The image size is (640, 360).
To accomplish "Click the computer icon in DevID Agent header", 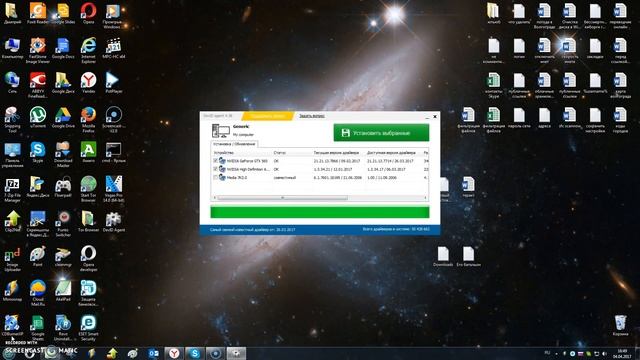I will [x=221, y=131].
